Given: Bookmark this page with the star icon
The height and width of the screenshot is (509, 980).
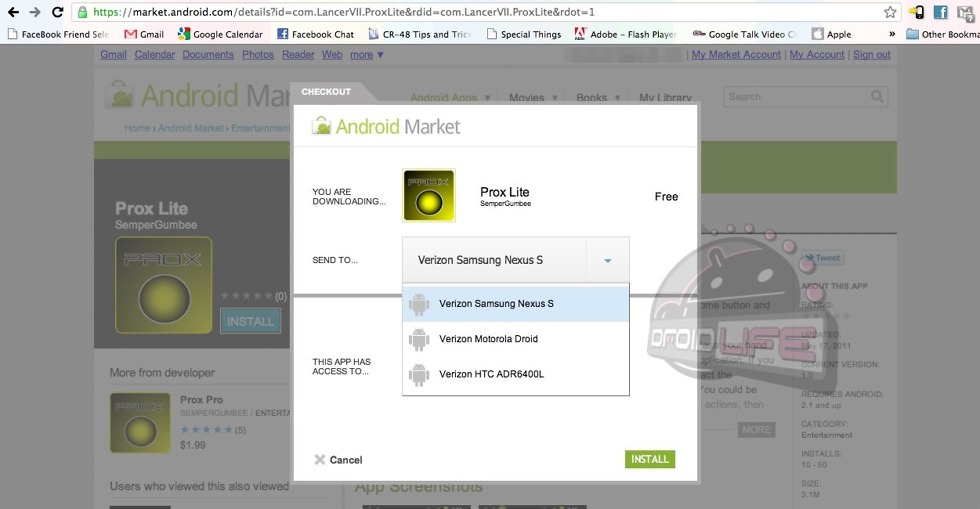Looking at the screenshot, I should coord(890,13).
